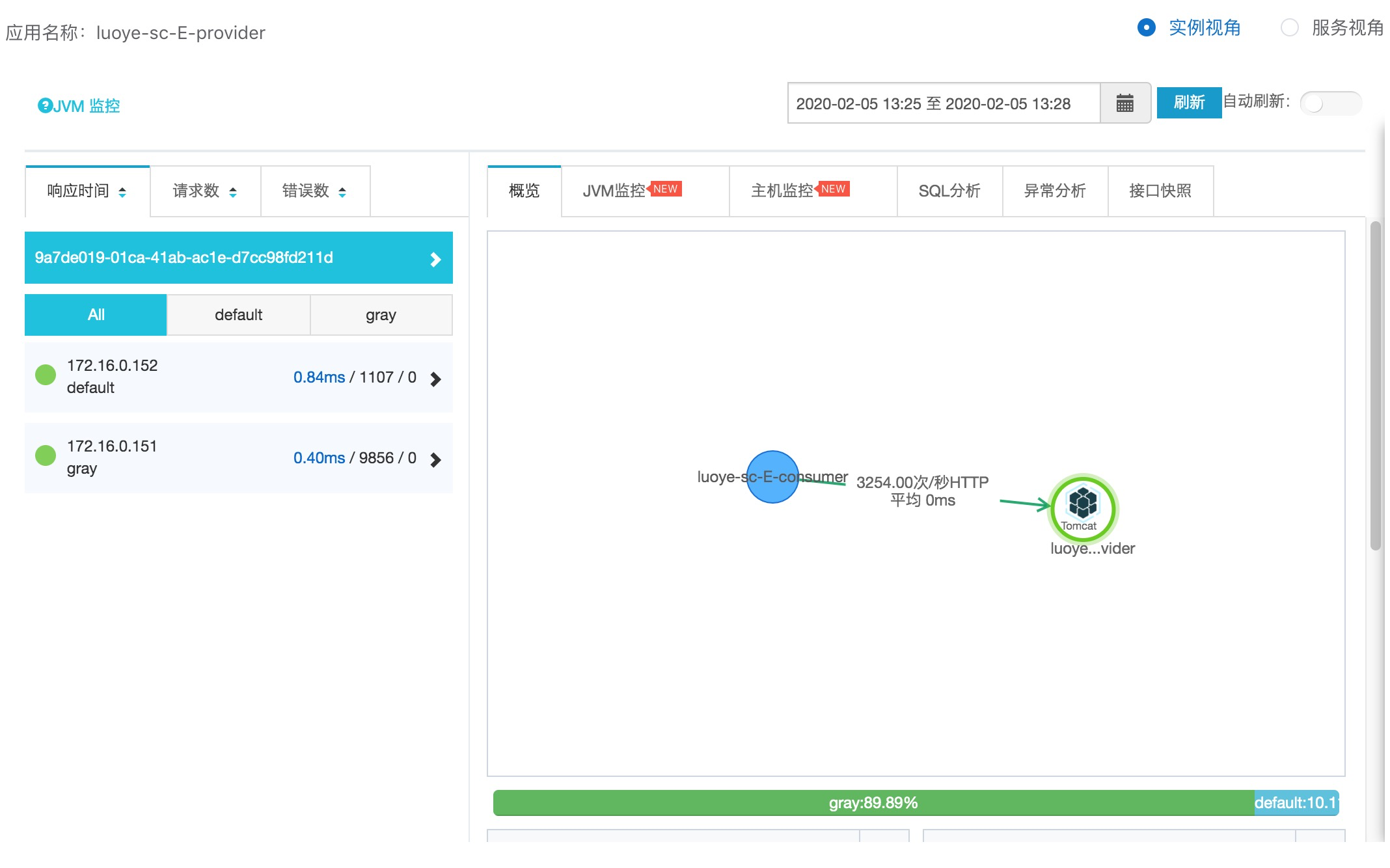Expand the 172.16.0.152 default instance arrow
This screenshot has height=868, width=1390.
tap(435, 379)
